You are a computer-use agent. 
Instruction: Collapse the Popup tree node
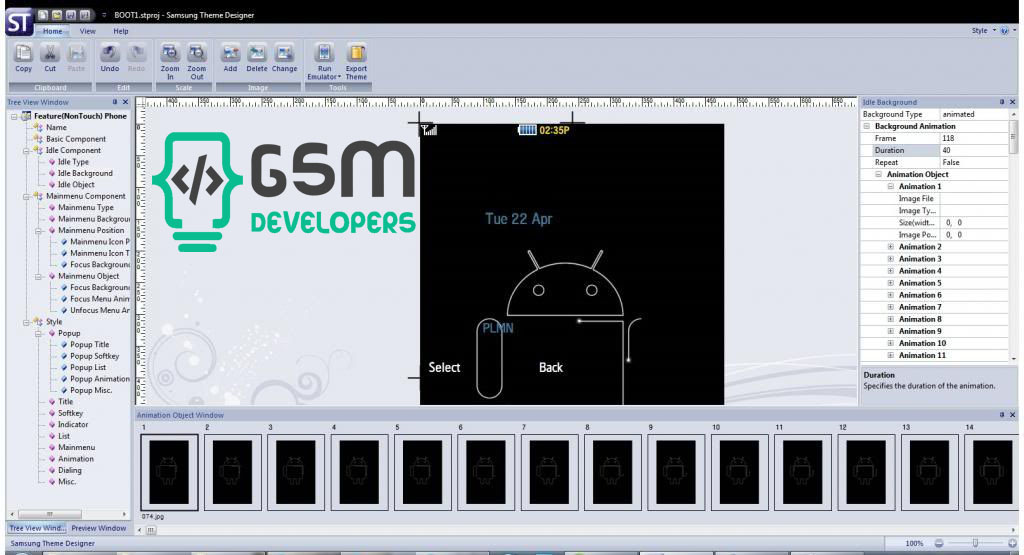39,333
